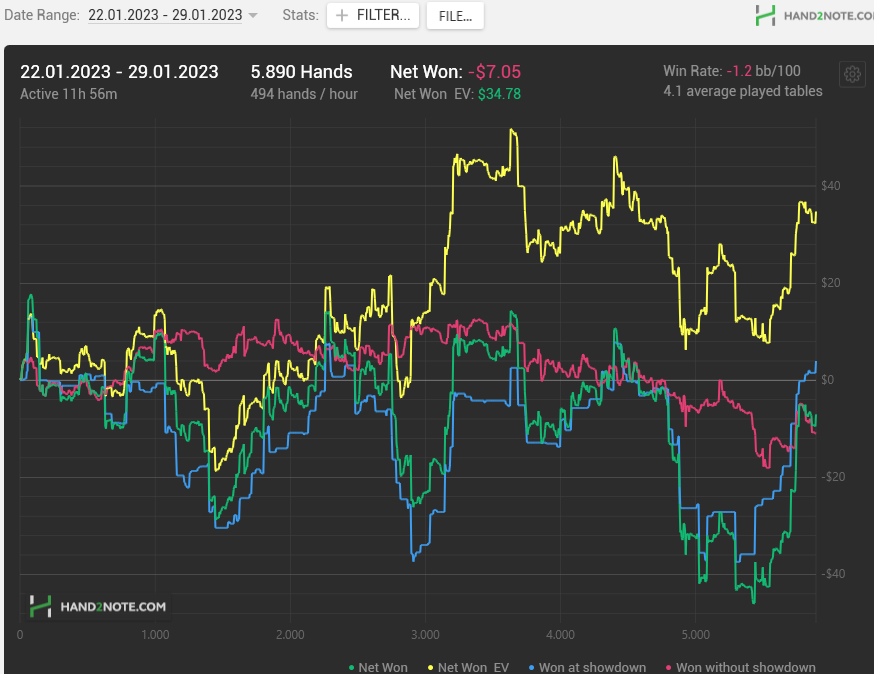Click the 0 x-axis origin label
Image resolution: width=874 pixels, height=674 pixels.
click(x=20, y=634)
